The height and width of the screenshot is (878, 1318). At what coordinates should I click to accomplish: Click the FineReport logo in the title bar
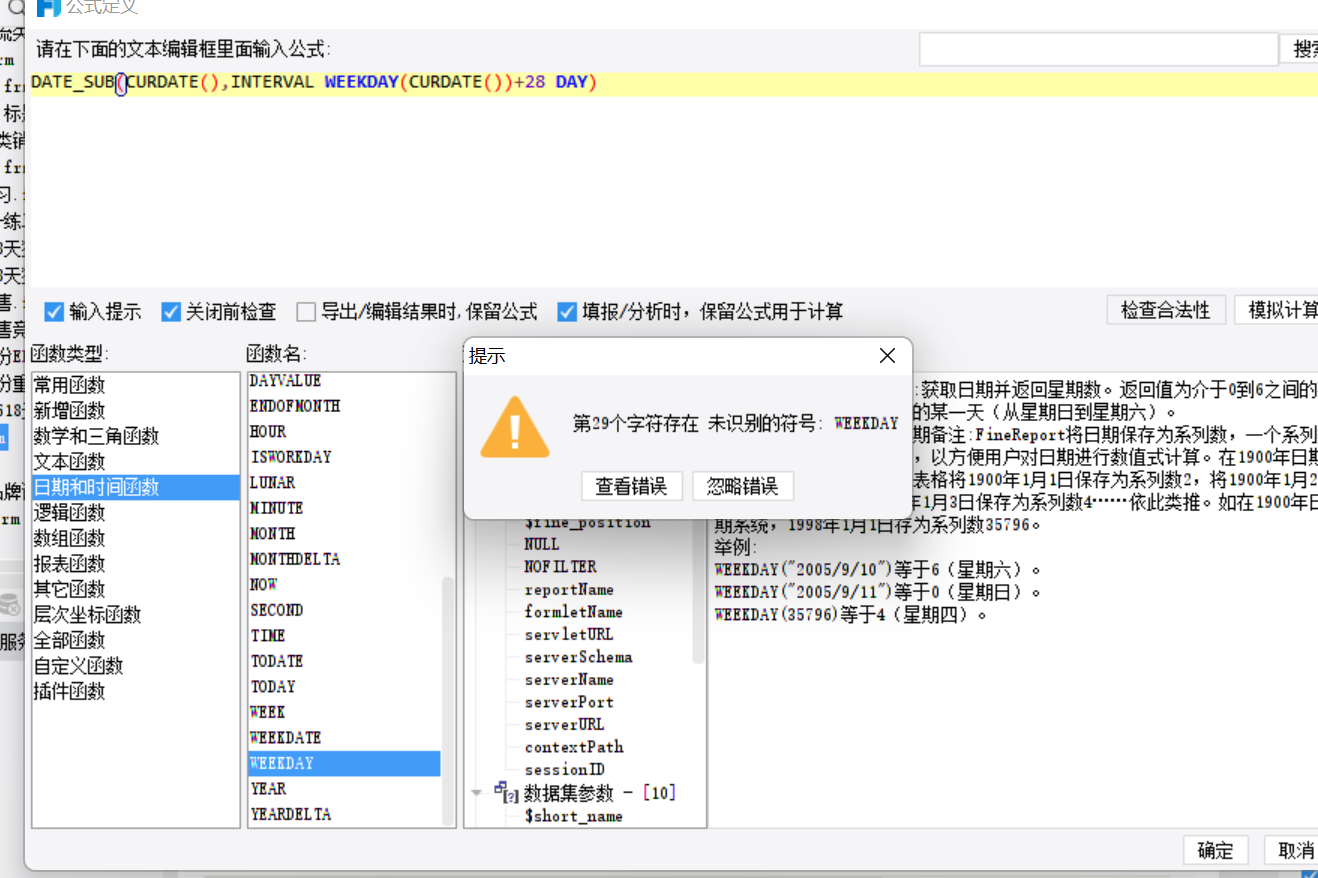pos(49,8)
